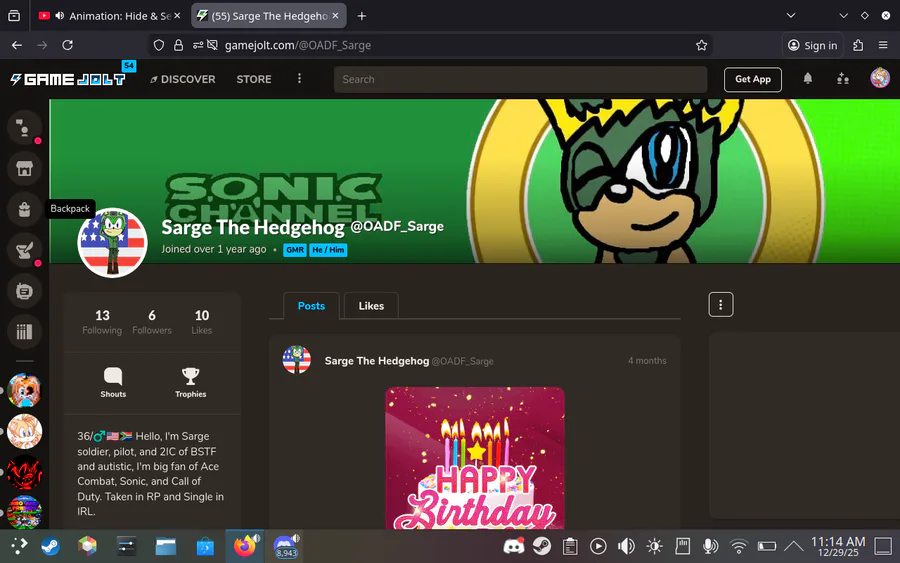Open the quests icon in the left sidebar
Viewport: 900px width, 563px height.
point(24,250)
